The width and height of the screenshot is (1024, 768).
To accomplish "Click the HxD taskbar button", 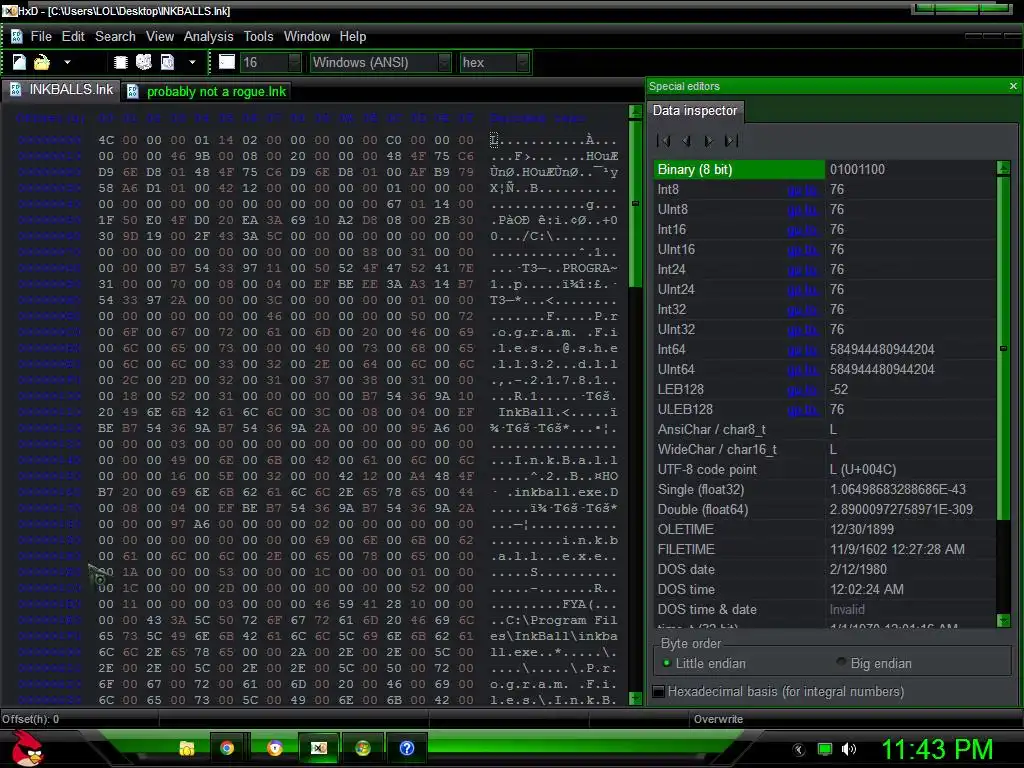I will (319, 748).
